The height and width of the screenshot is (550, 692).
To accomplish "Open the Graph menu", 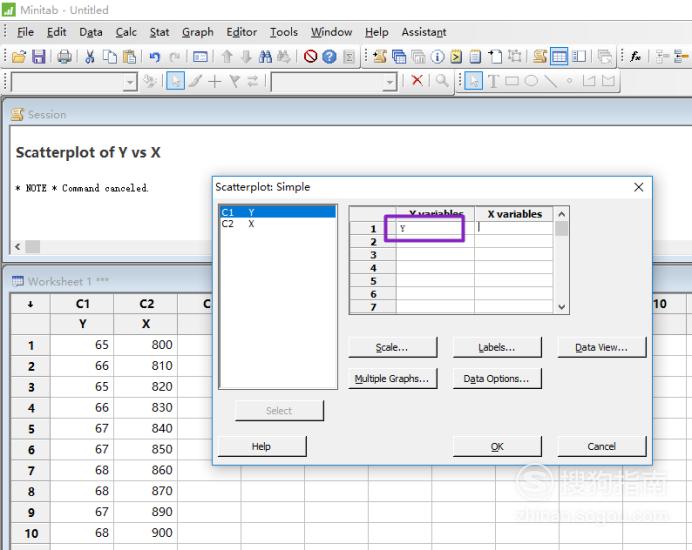I will 198,32.
